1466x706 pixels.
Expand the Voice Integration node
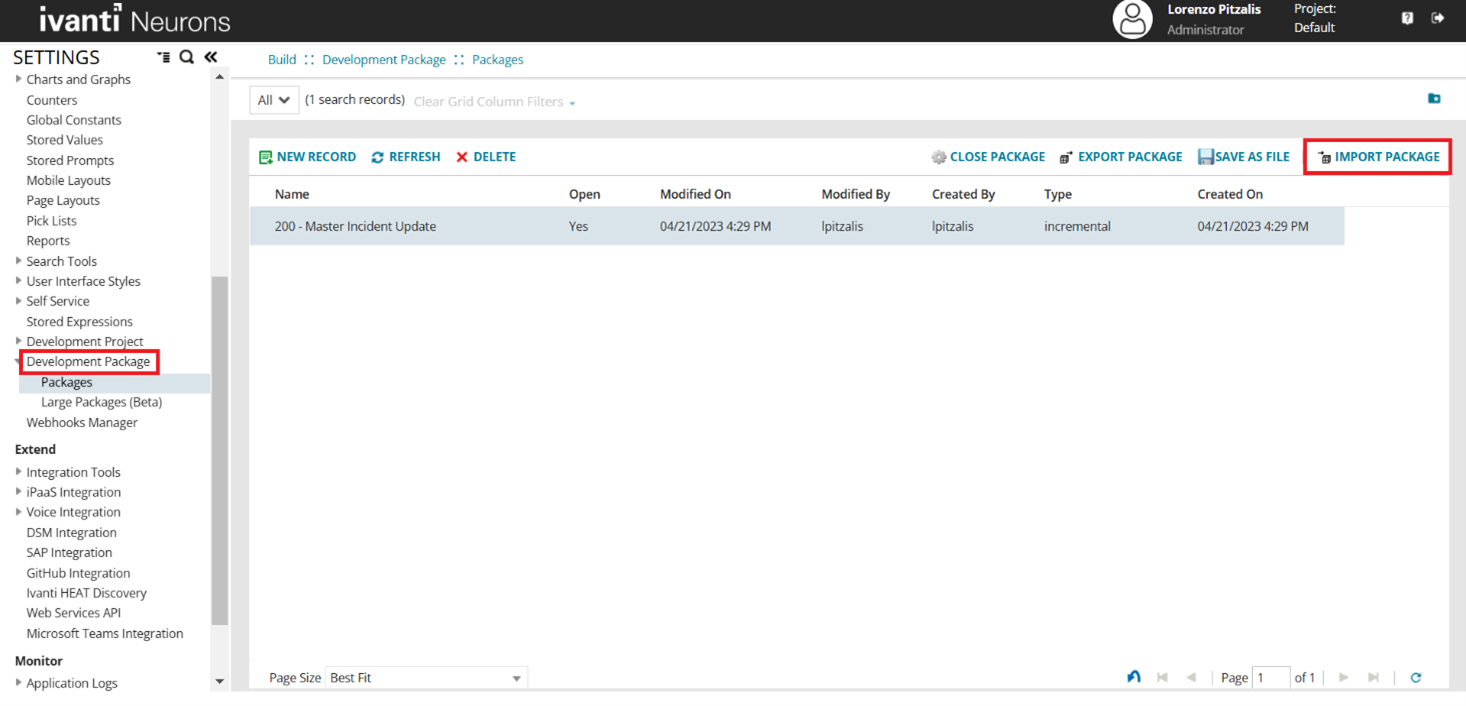[x=19, y=512]
